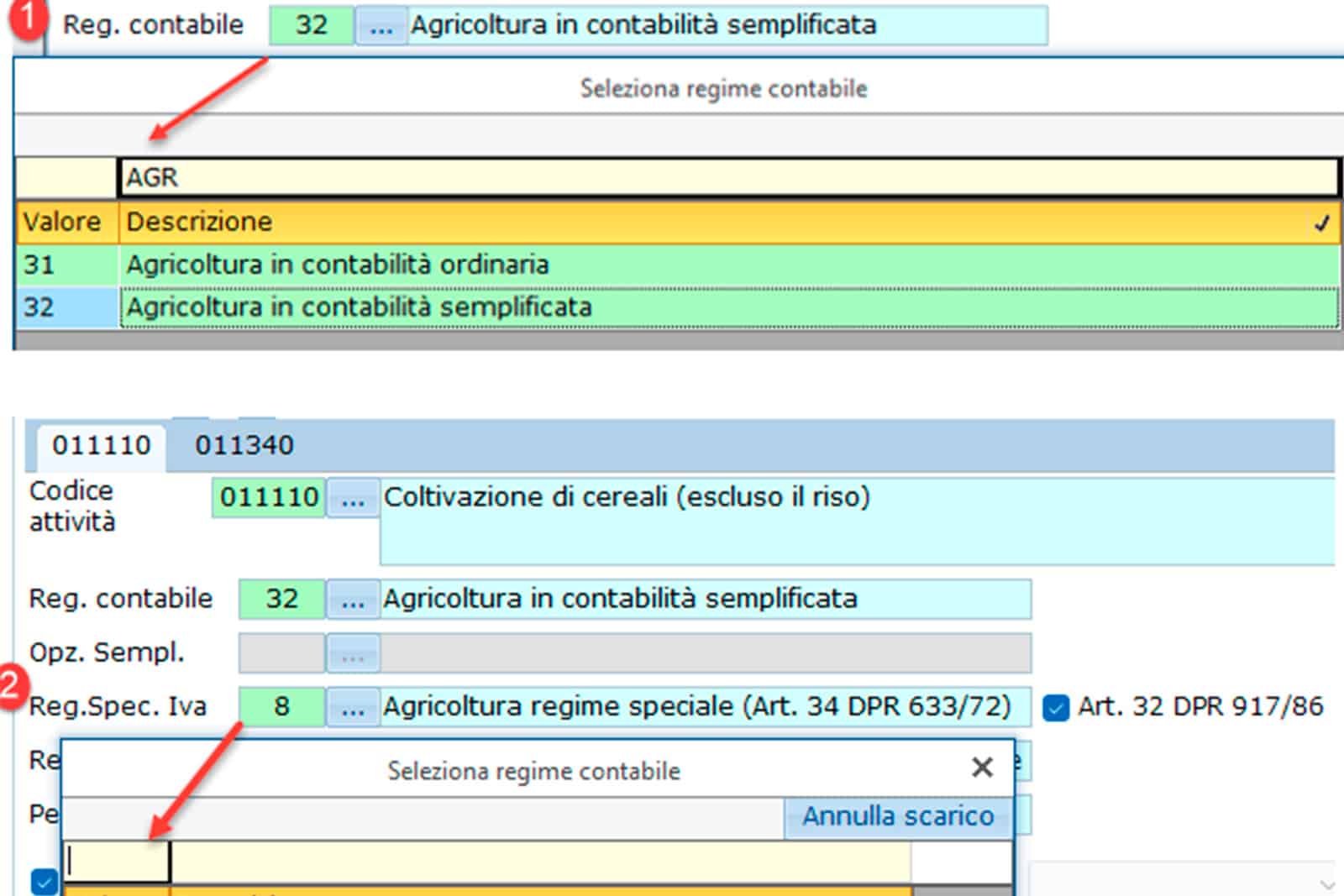Click the Codice attività field 011110

tap(269, 498)
